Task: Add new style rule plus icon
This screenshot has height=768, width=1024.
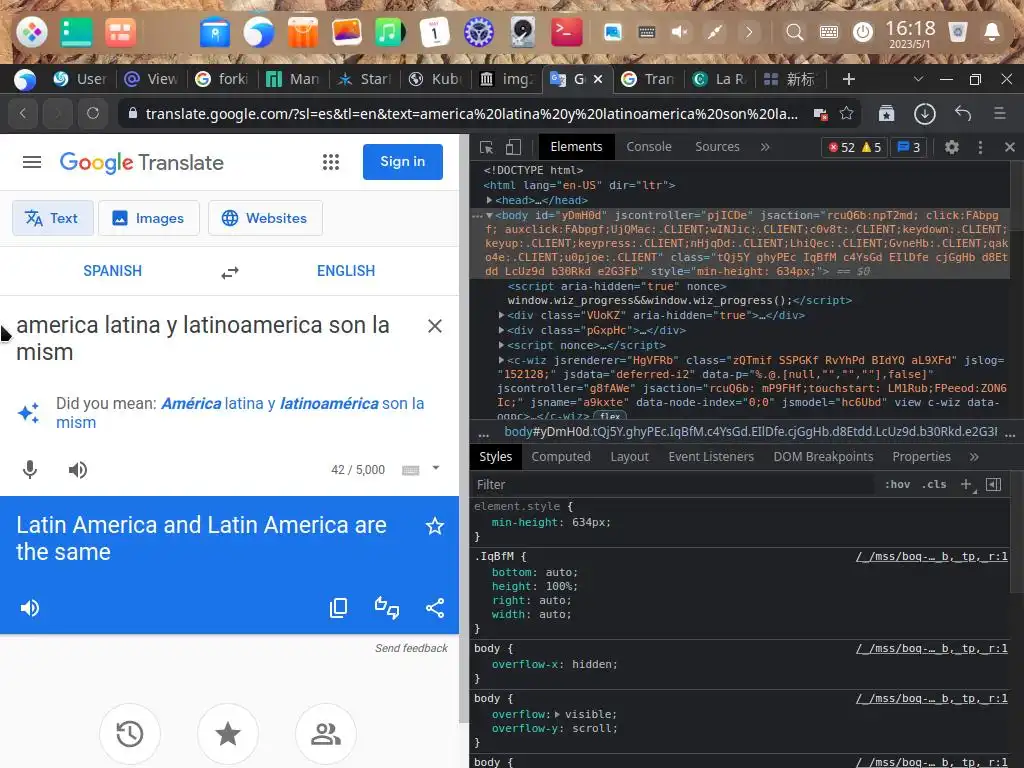Action: 966,484
